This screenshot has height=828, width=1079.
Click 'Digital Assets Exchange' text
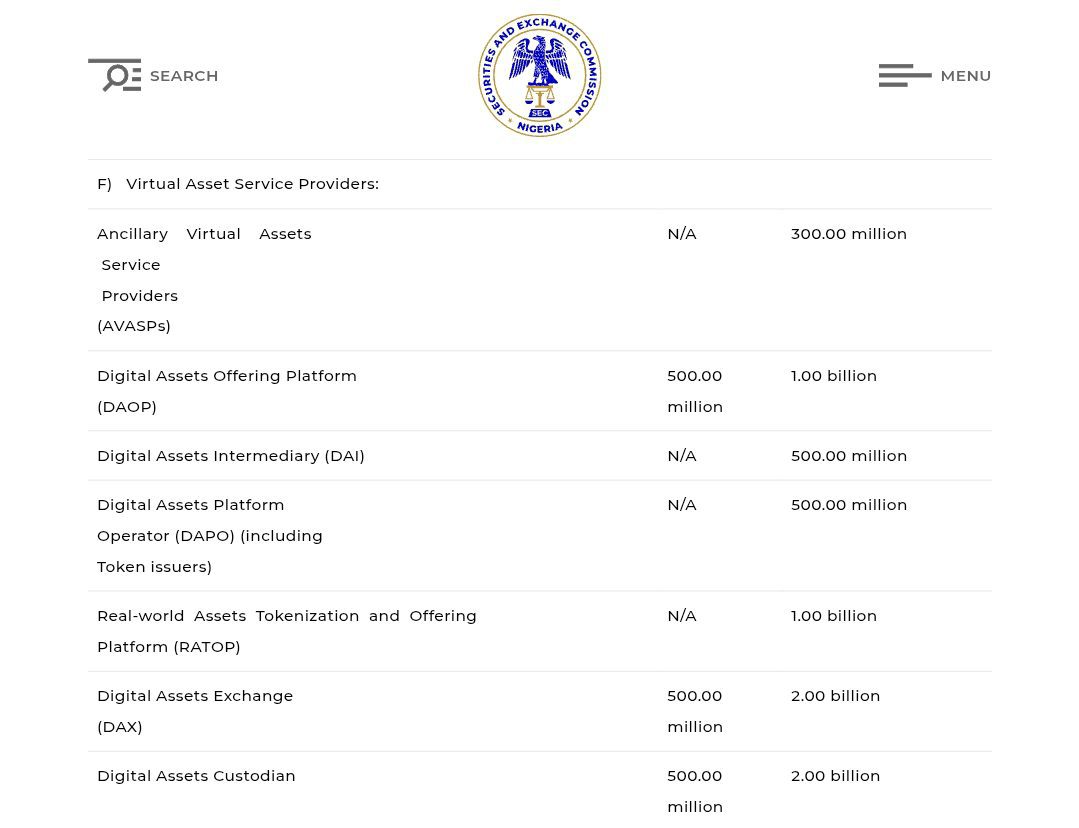[x=195, y=696]
